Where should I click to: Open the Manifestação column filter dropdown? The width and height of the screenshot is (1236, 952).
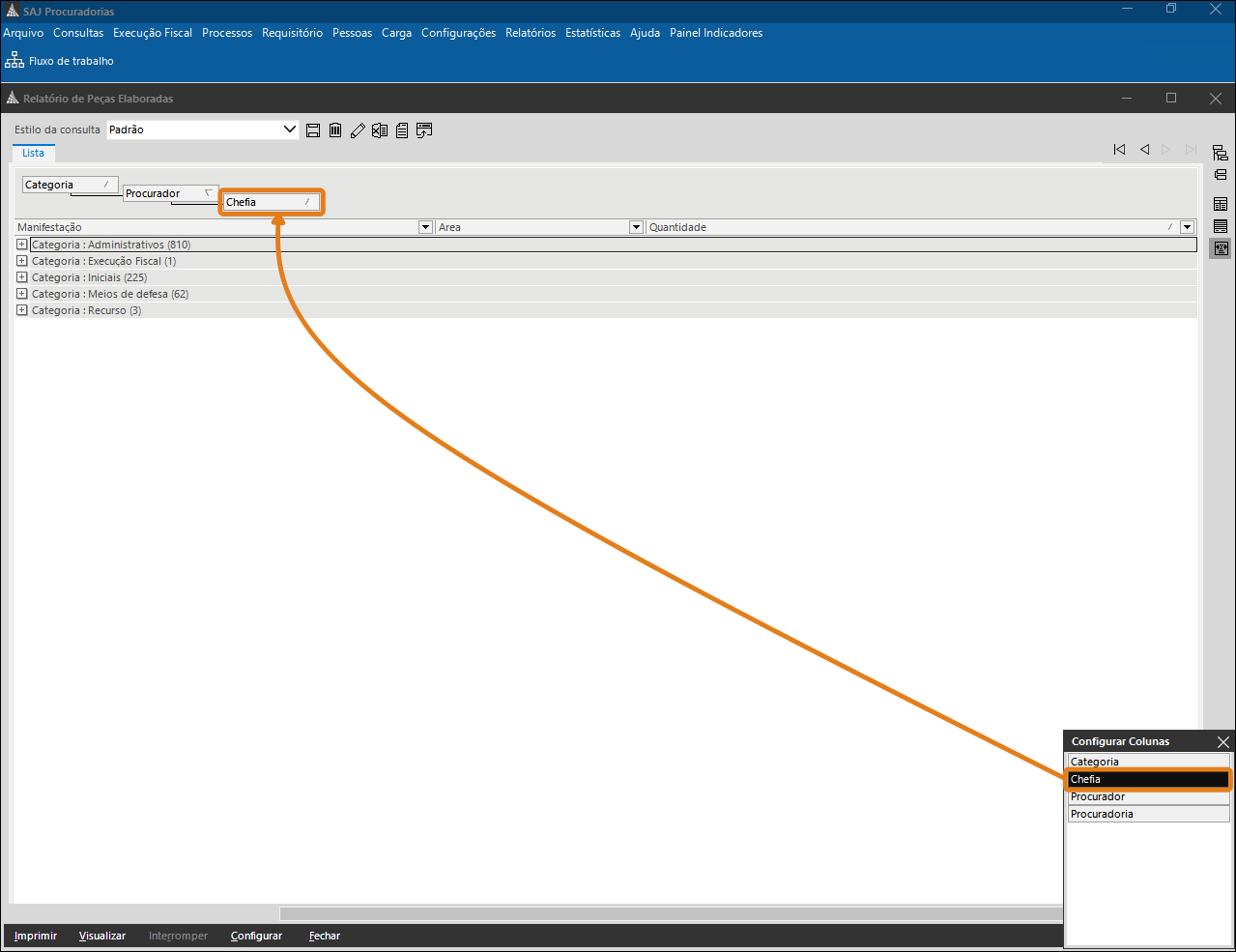pyautogui.click(x=425, y=227)
